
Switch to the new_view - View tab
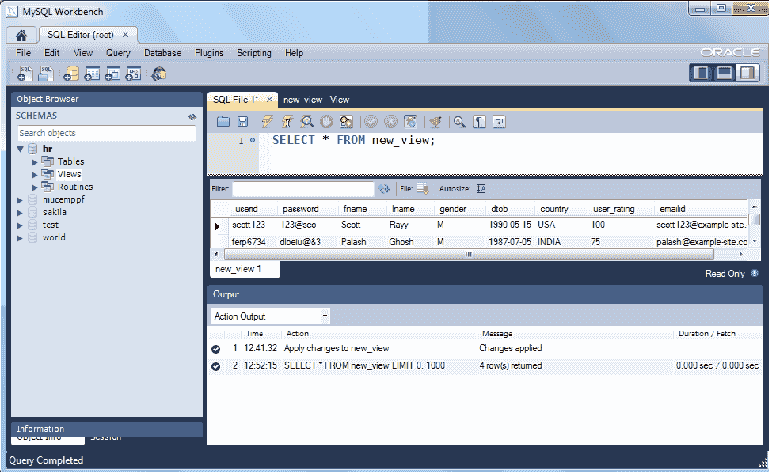(x=316, y=100)
